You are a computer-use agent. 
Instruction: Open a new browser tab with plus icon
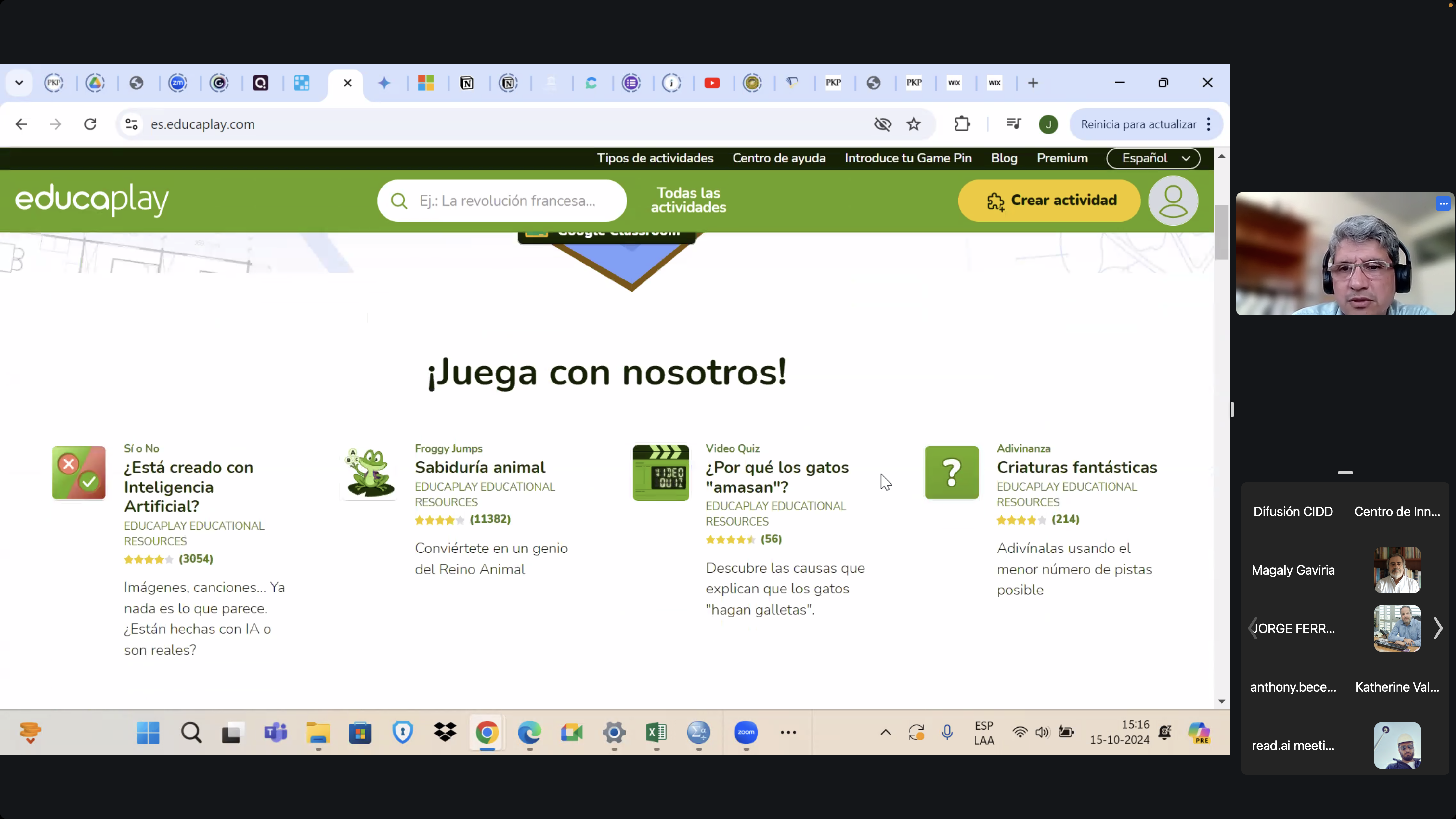(x=1033, y=83)
